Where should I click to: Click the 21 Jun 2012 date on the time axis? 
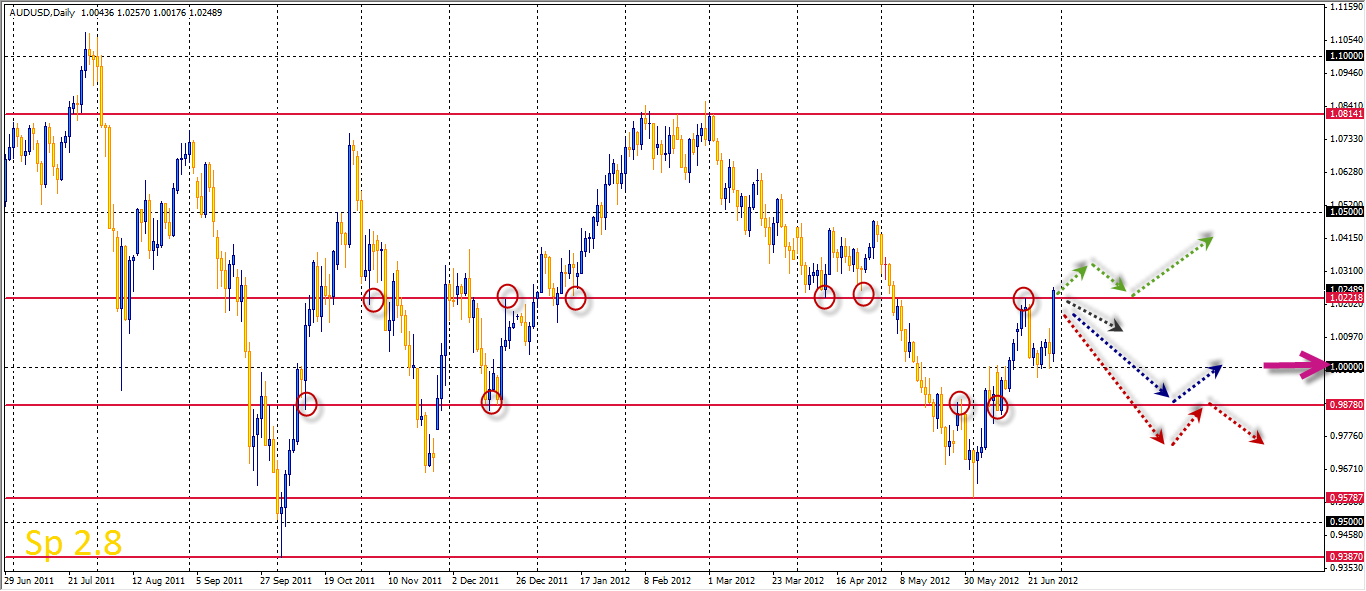[x=1054, y=579]
